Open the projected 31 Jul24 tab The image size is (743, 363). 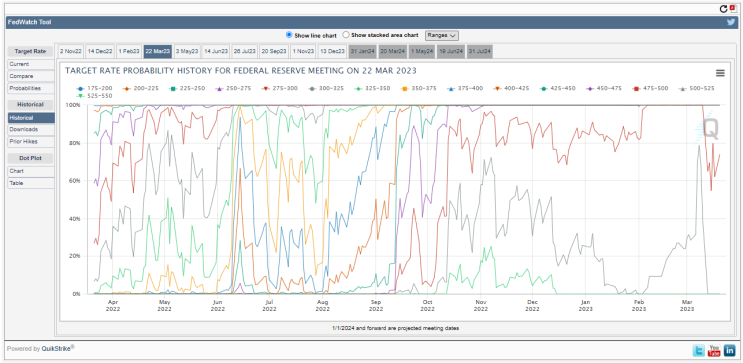pyautogui.click(x=480, y=51)
